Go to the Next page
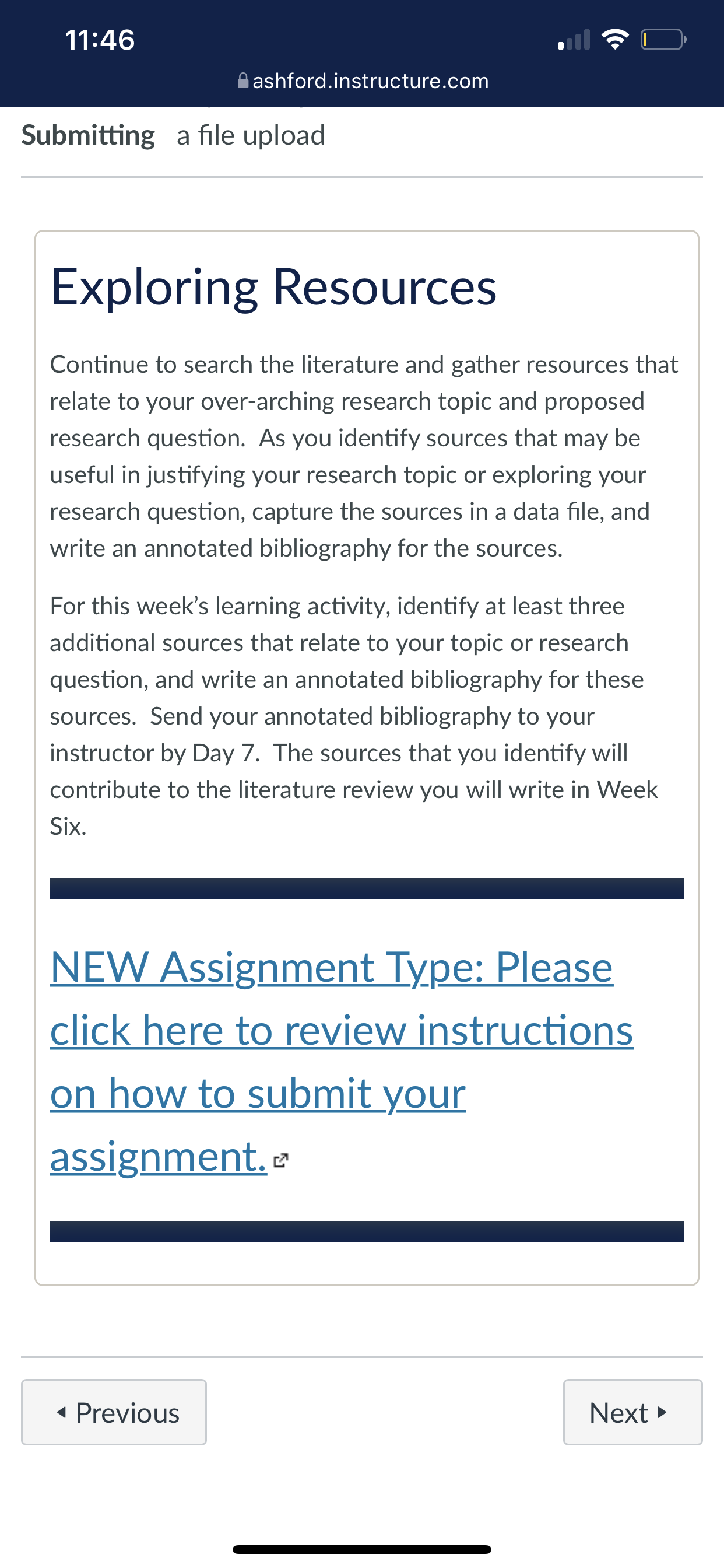The height and width of the screenshot is (1568, 724). point(632,1412)
